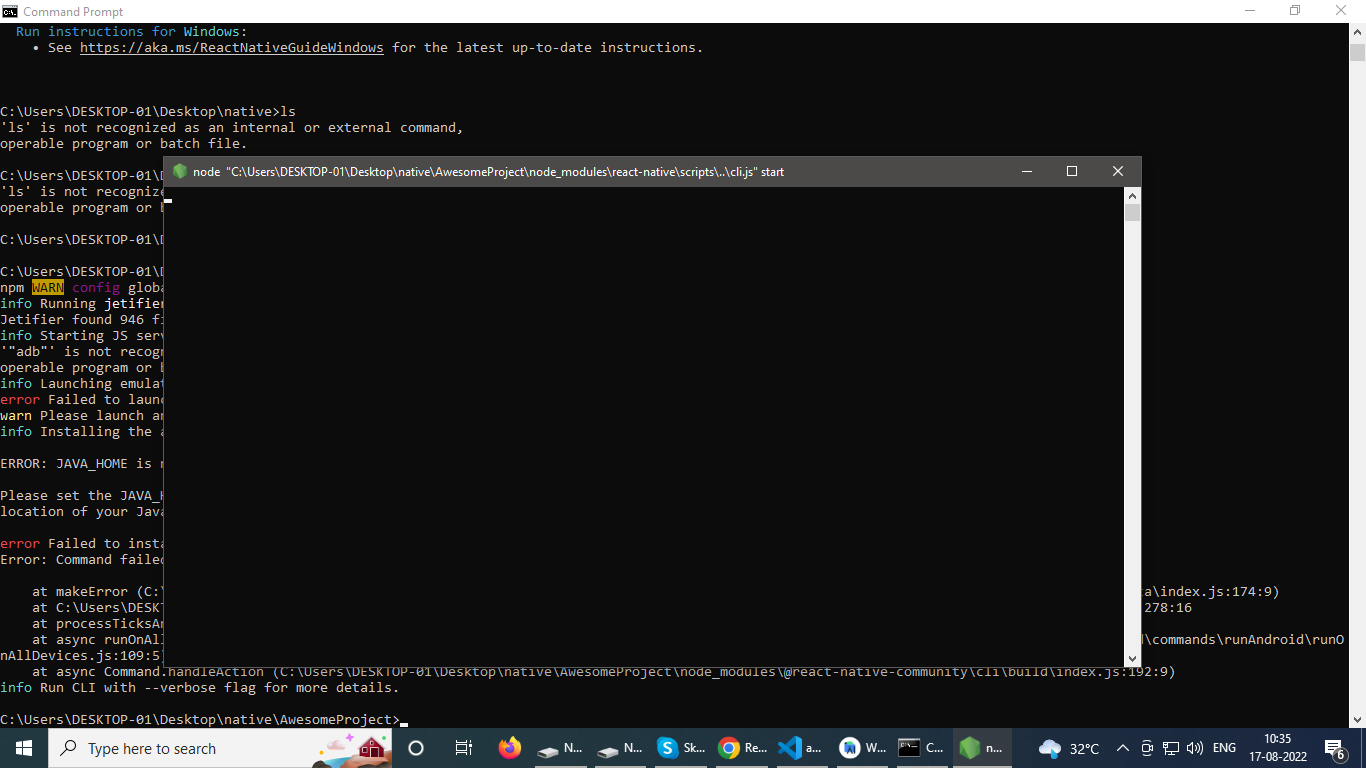
Task: Open the Cortana circle icon
Action: (x=416, y=748)
